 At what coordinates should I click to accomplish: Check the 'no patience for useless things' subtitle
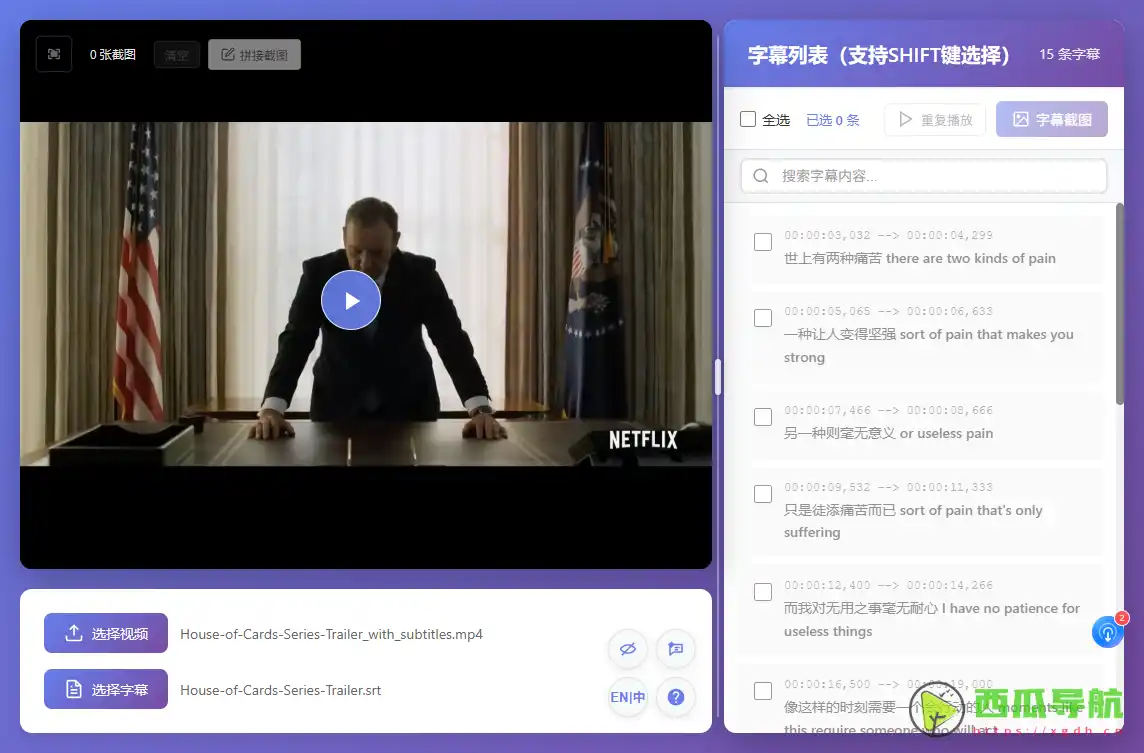pos(762,592)
